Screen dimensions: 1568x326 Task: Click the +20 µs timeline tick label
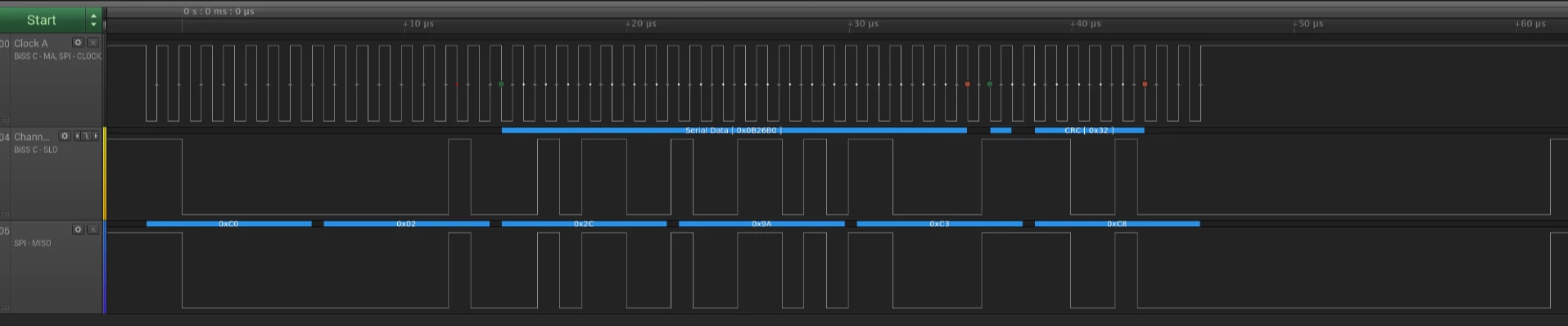pos(641,24)
